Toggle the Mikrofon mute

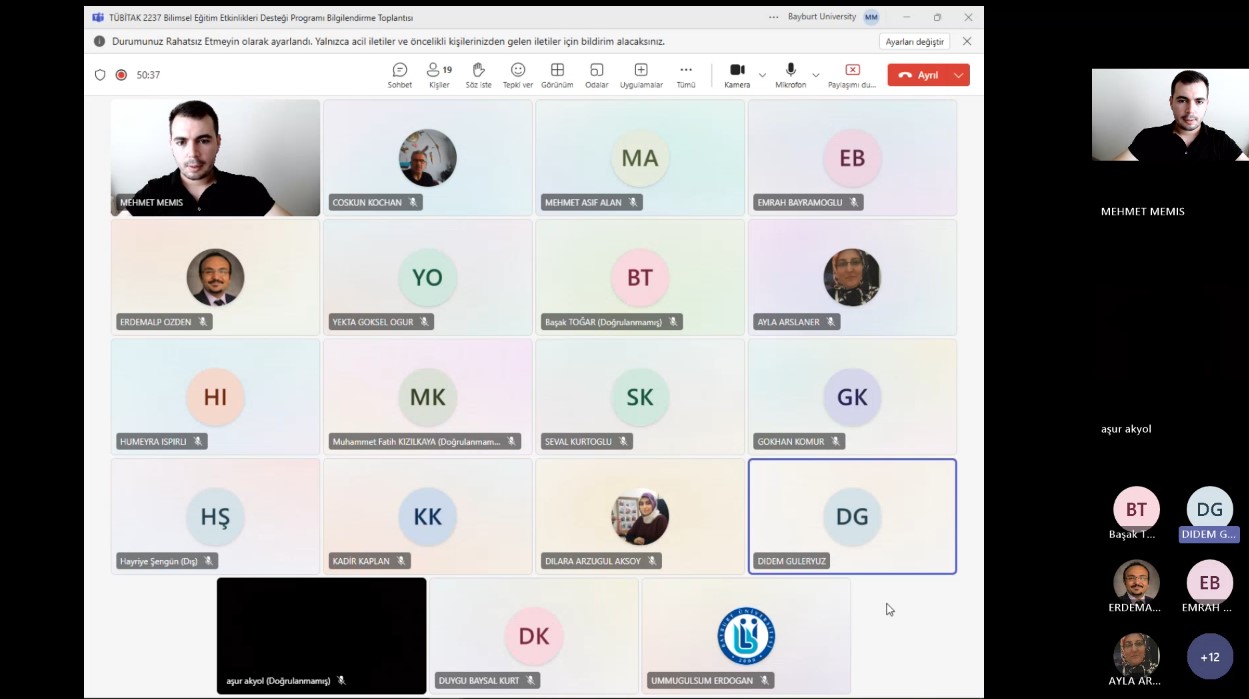pos(790,75)
